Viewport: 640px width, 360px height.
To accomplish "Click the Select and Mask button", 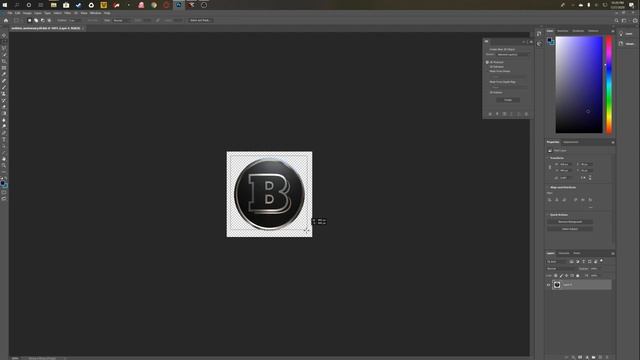I will (200, 20).
